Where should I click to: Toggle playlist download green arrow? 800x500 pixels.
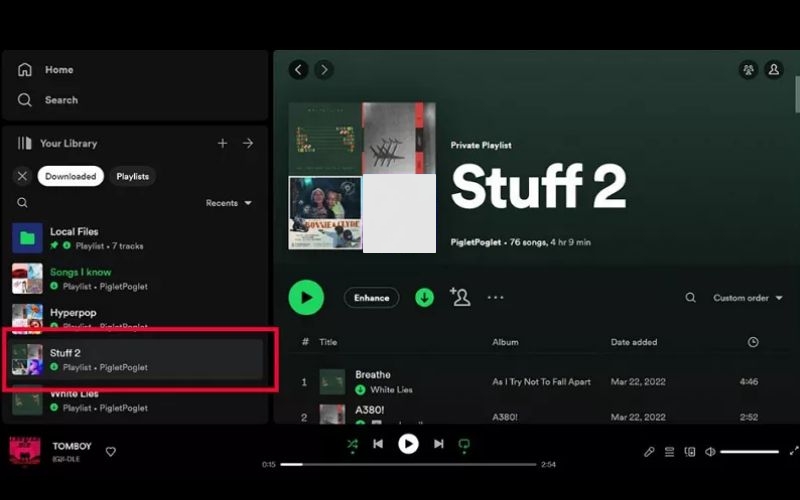pyautogui.click(x=424, y=297)
